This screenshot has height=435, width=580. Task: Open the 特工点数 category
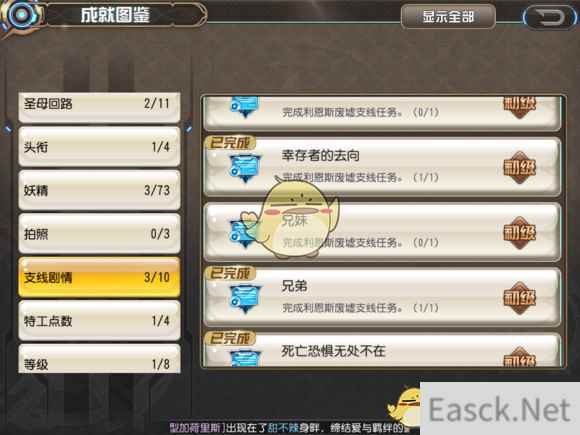[99, 320]
